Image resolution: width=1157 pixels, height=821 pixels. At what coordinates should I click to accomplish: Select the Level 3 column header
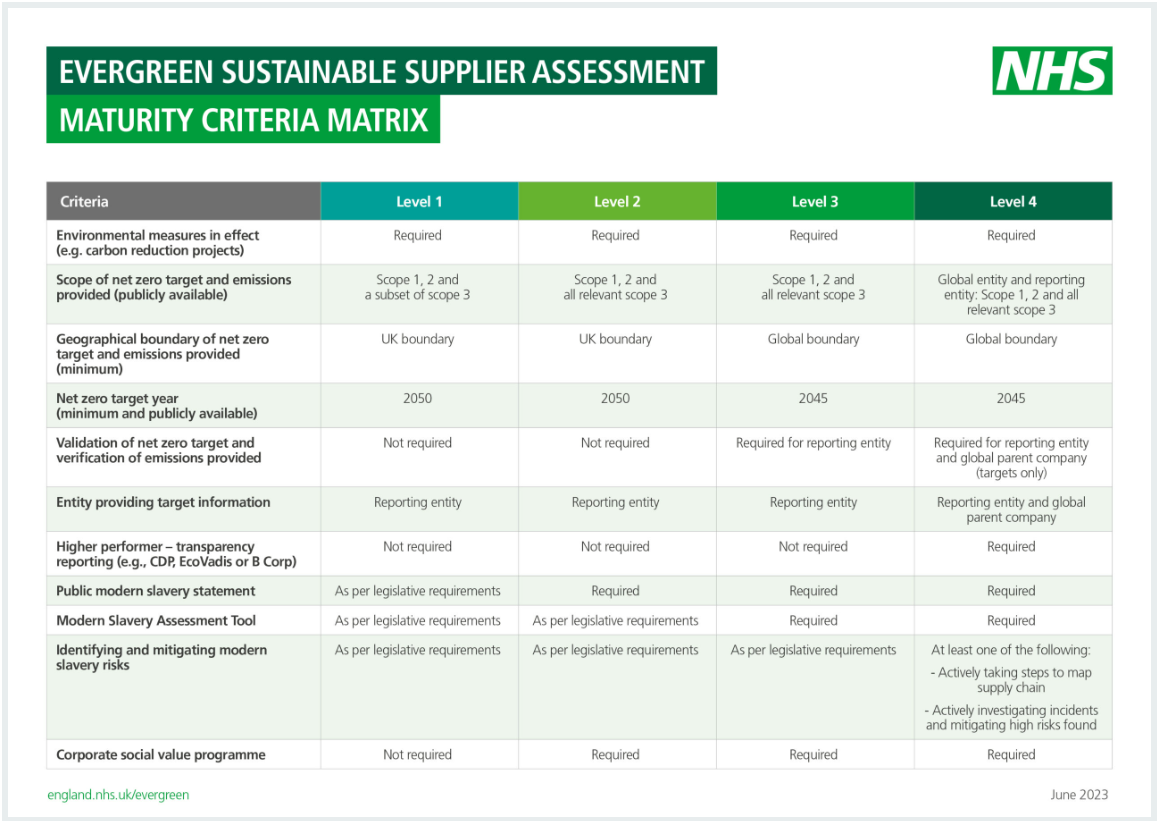(815, 201)
